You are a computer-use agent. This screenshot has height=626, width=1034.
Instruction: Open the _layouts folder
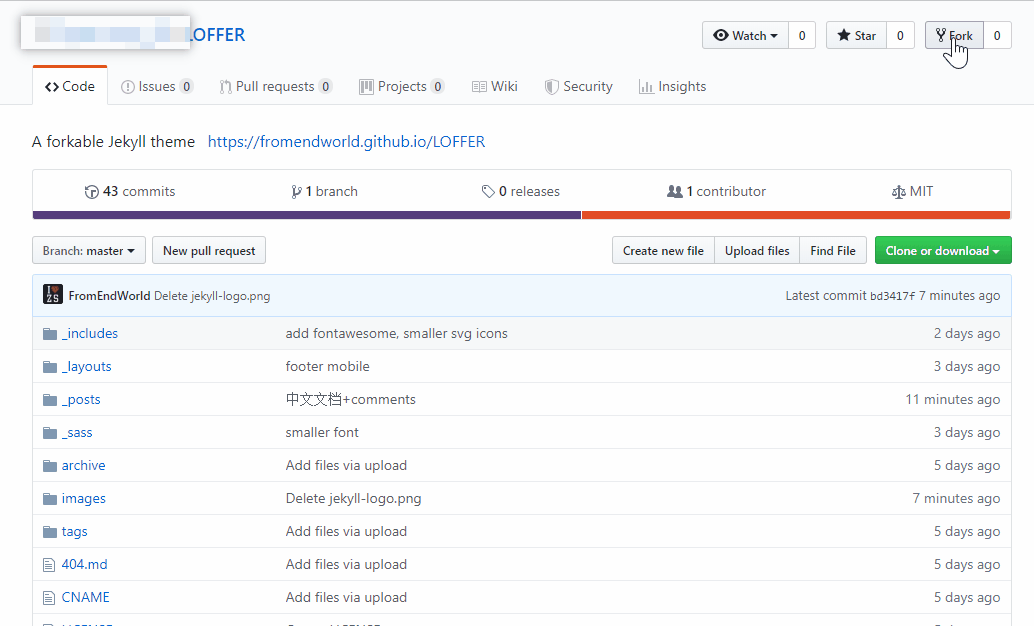(x=86, y=367)
